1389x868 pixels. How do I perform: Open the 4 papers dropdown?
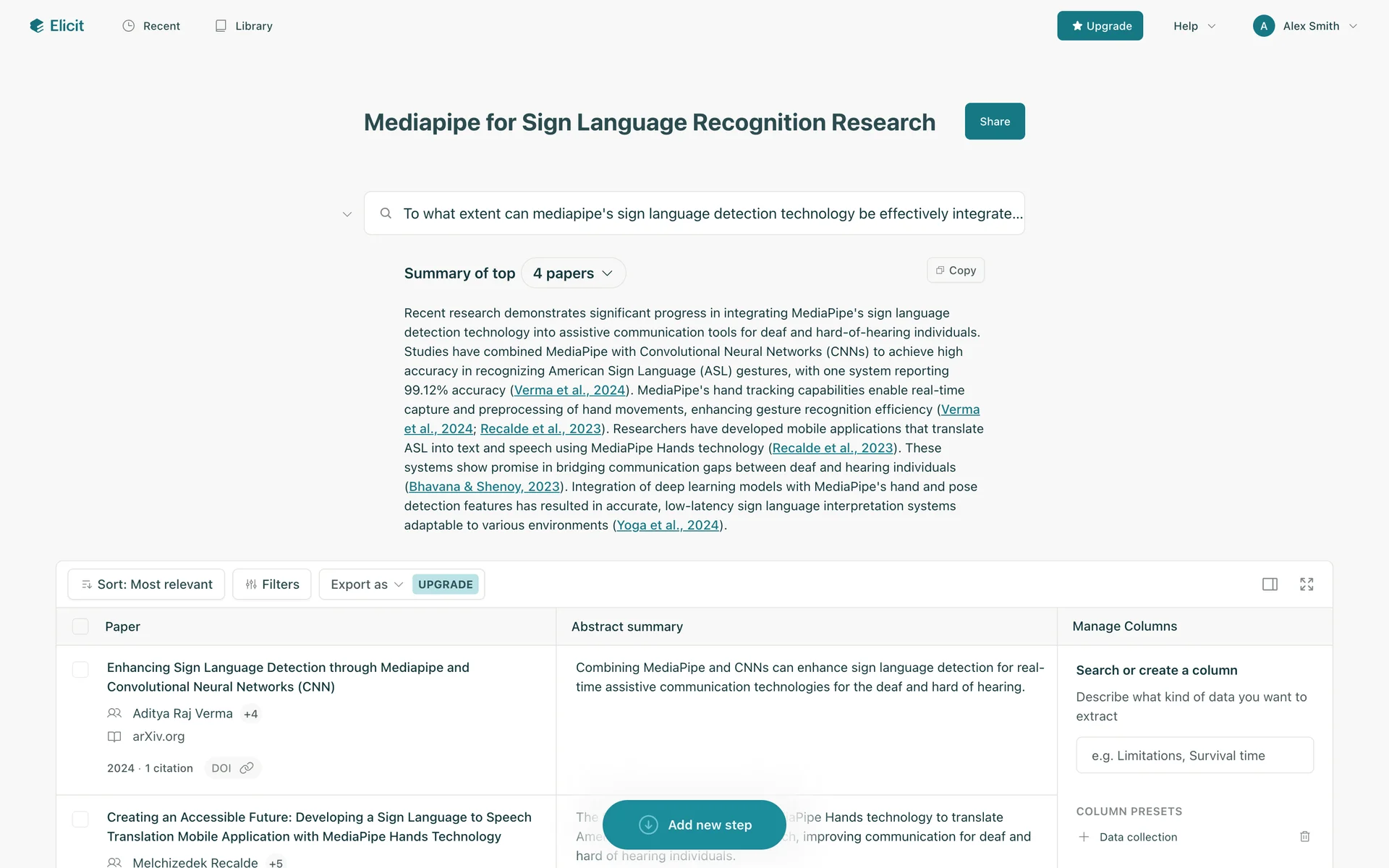click(573, 273)
